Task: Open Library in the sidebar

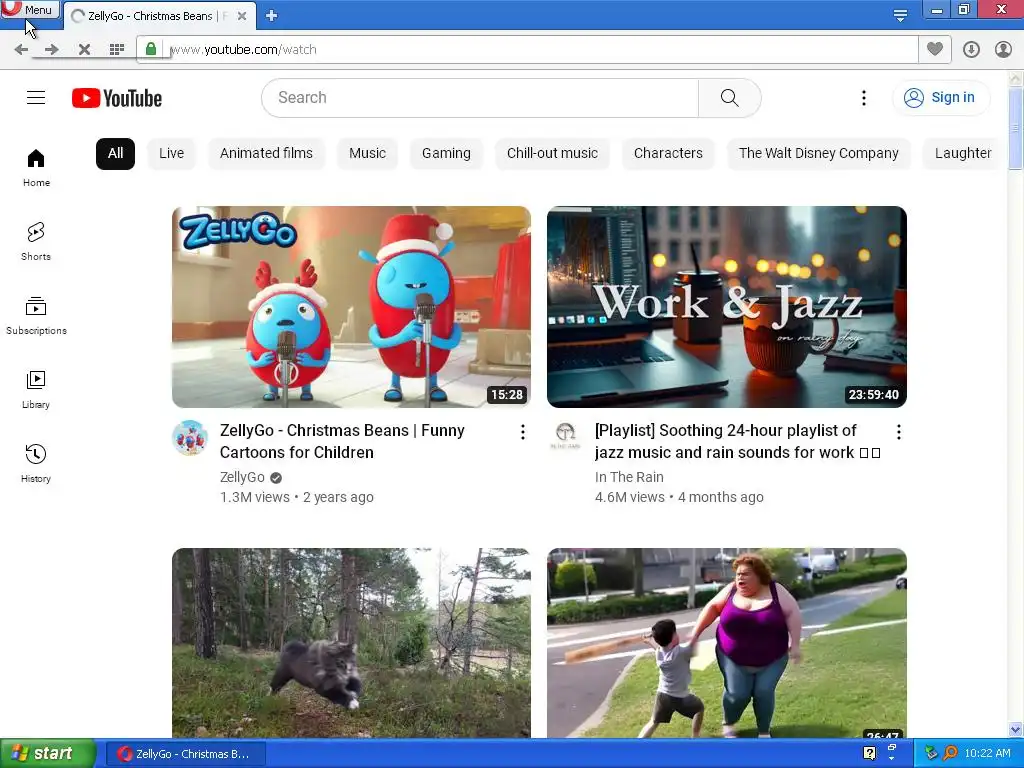Action: (x=36, y=390)
